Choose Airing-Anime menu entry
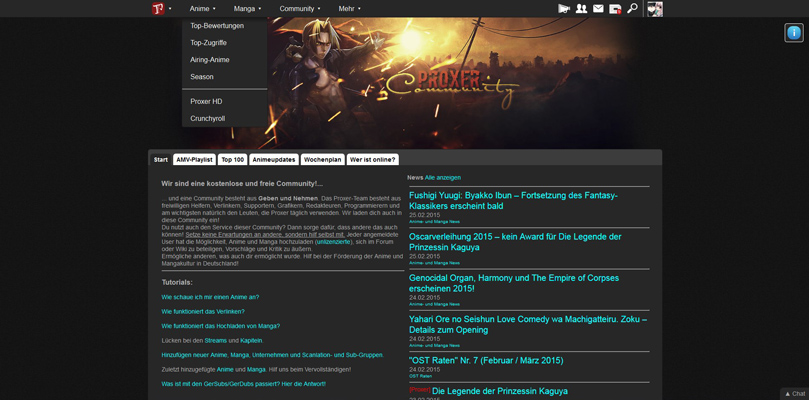809x400 pixels. coord(210,60)
